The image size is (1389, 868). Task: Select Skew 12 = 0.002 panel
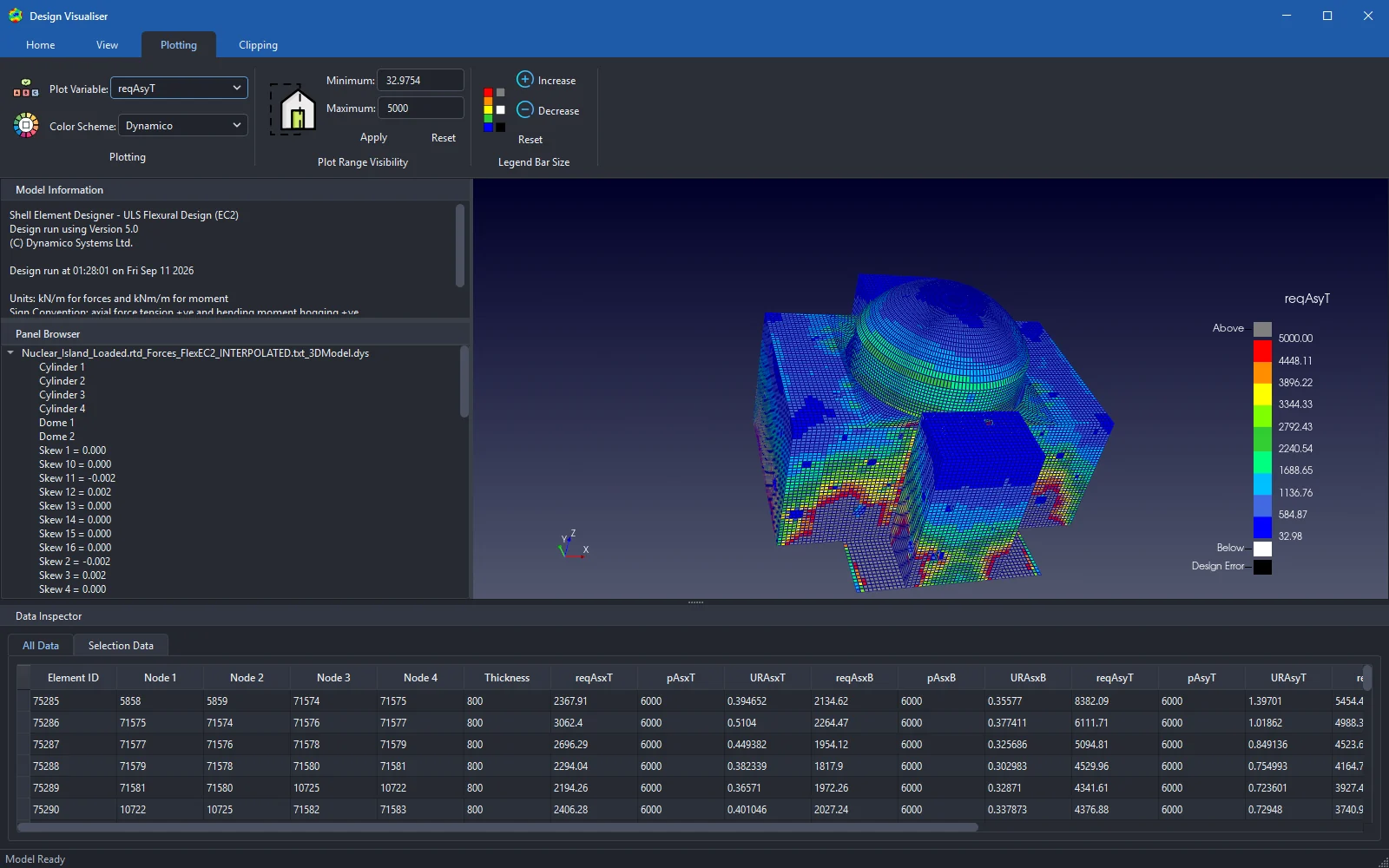[75, 492]
